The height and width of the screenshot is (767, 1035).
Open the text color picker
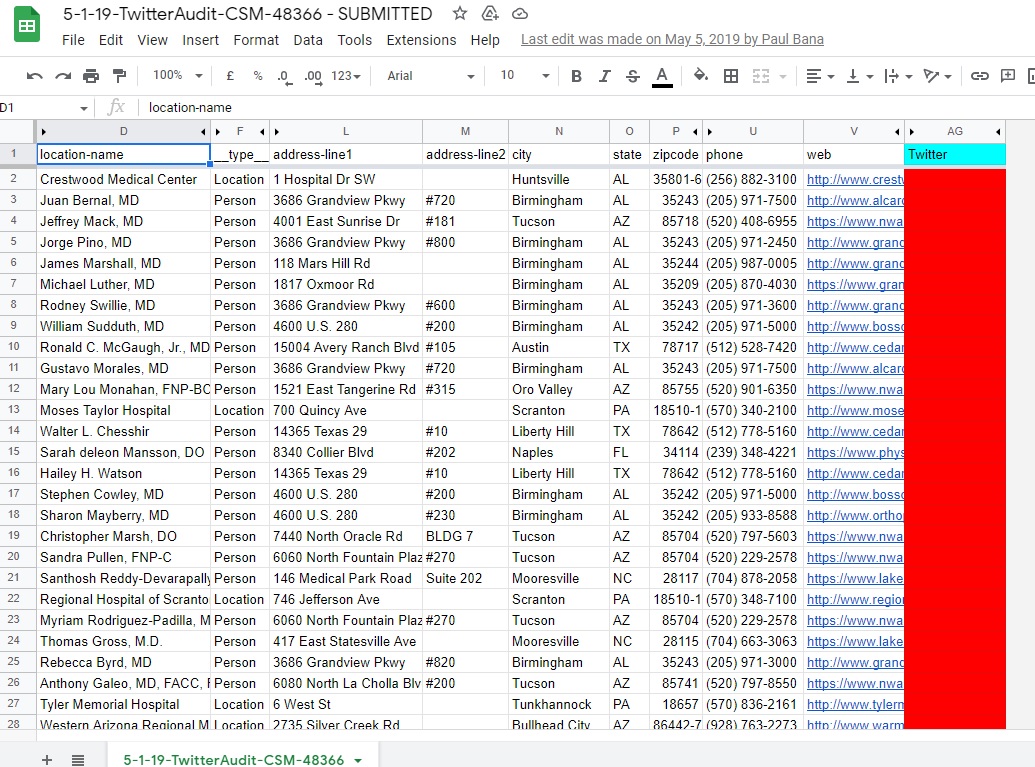661,76
